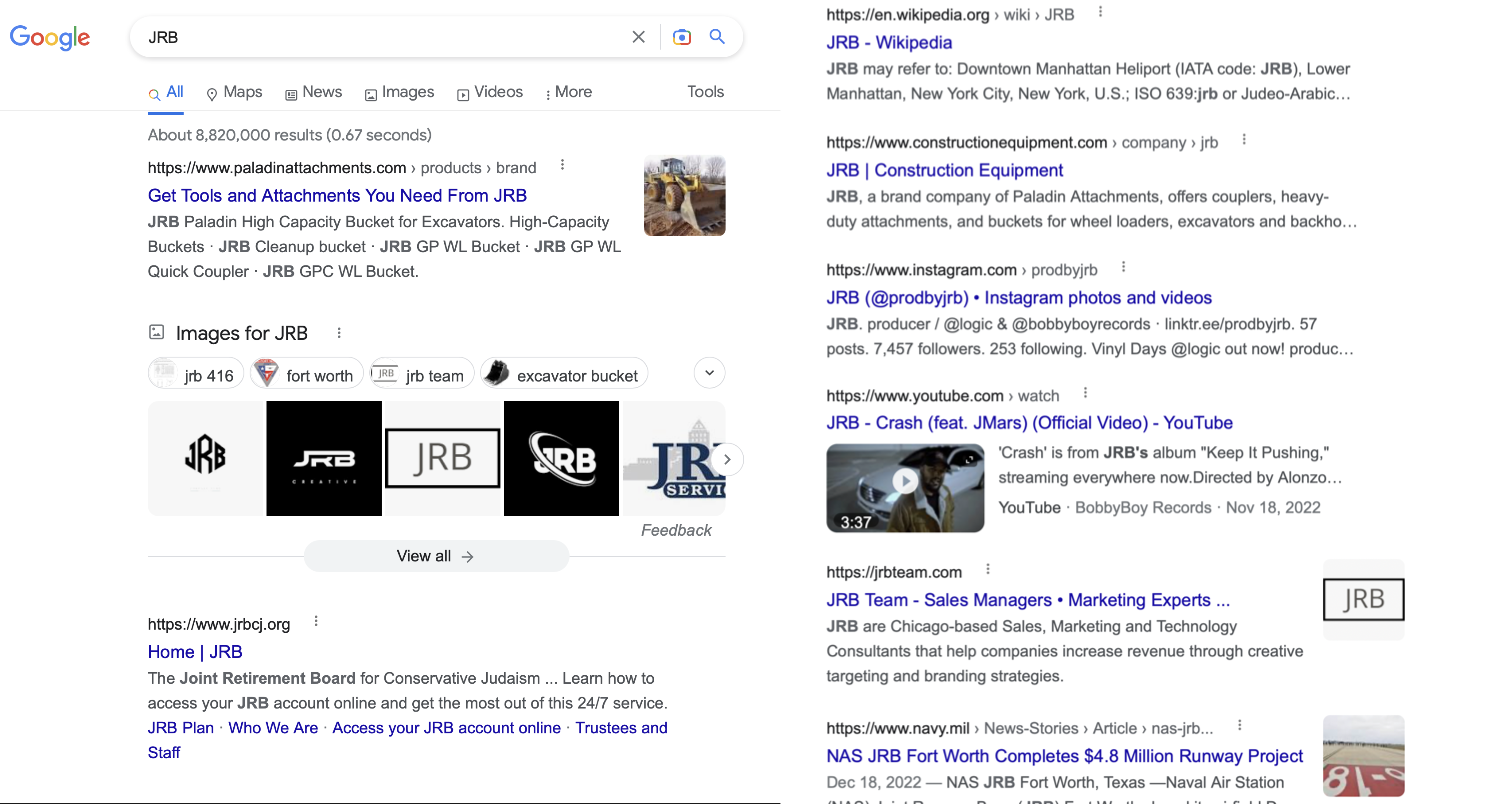The height and width of the screenshot is (804, 1490).
Task: Open the JRB Creative black logo image
Action: click(x=324, y=458)
